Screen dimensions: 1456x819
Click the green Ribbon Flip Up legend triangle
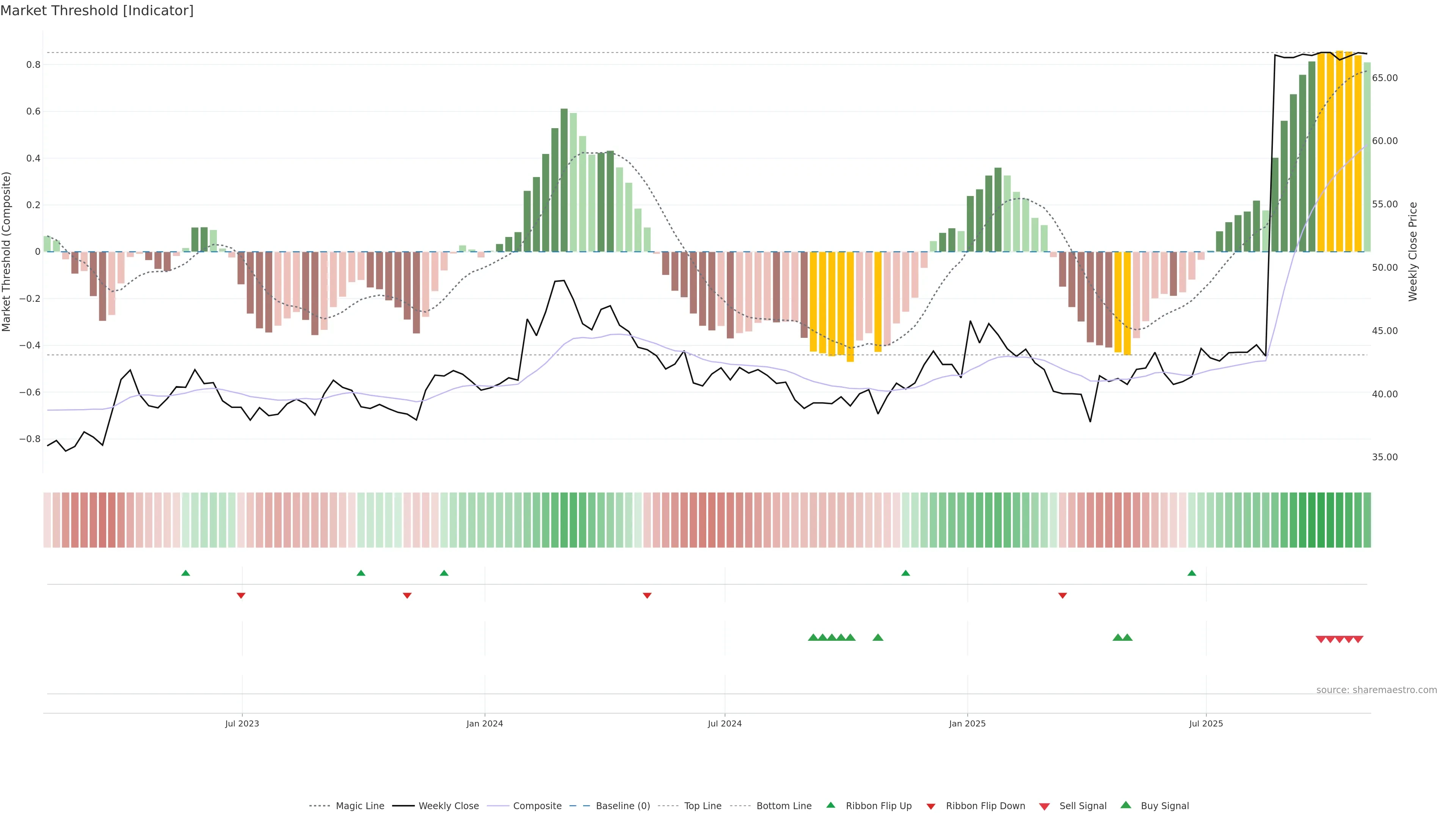click(x=830, y=805)
